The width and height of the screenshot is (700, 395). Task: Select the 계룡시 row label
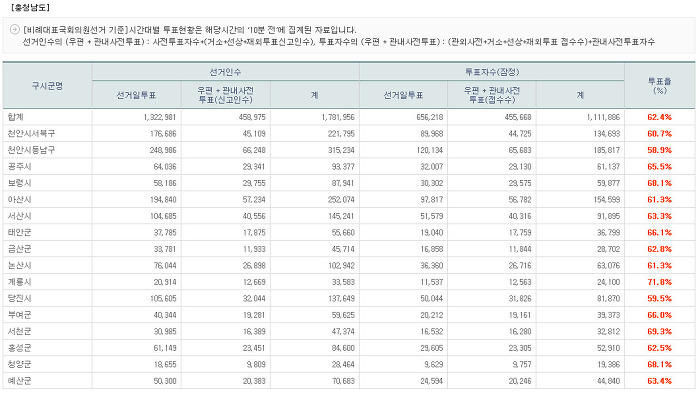point(19,282)
